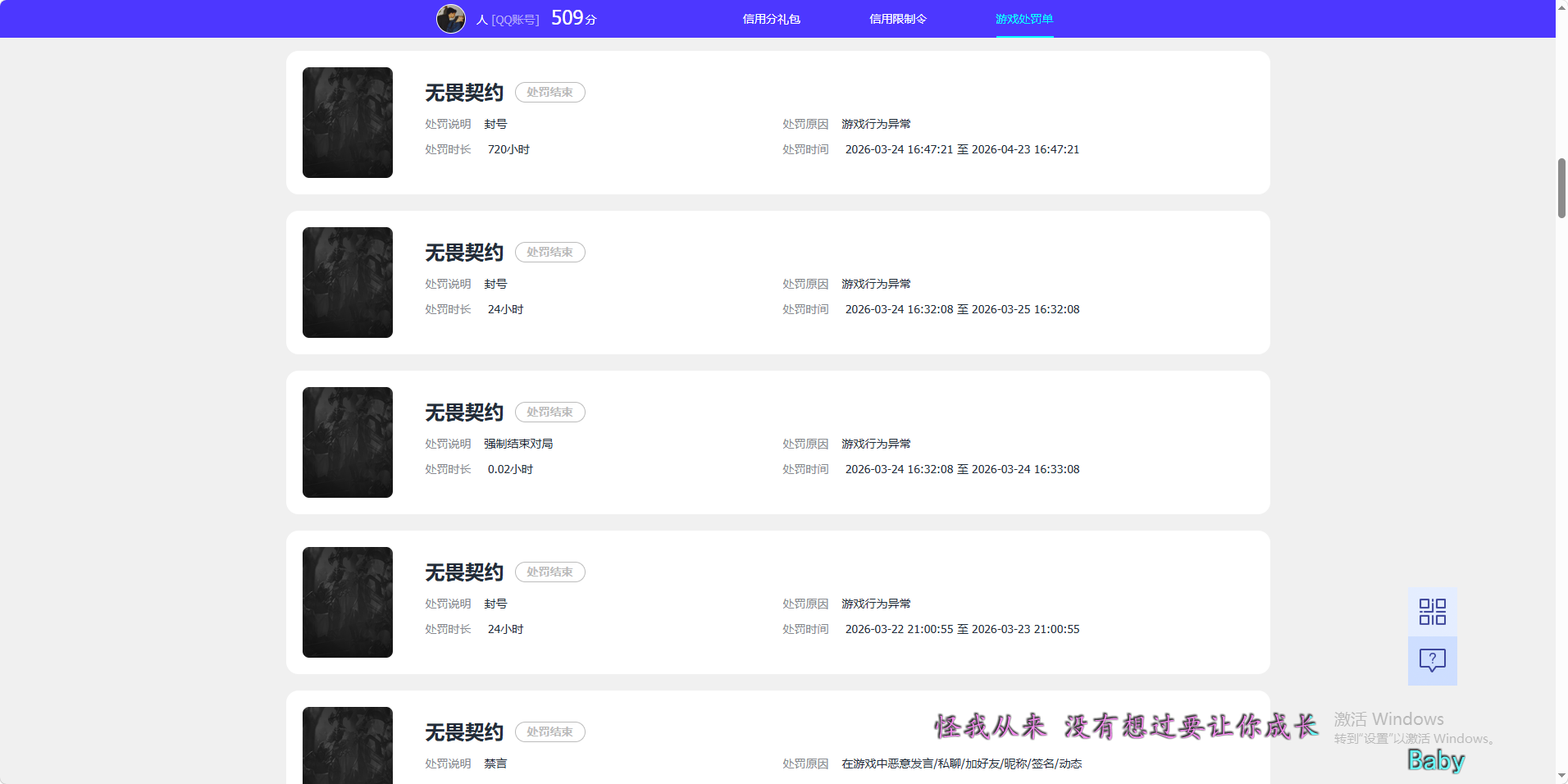The width and height of the screenshot is (1568, 784).
Task: Click 处罚结束 badge on the 720小时 card
Action: pyautogui.click(x=550, y=92)
